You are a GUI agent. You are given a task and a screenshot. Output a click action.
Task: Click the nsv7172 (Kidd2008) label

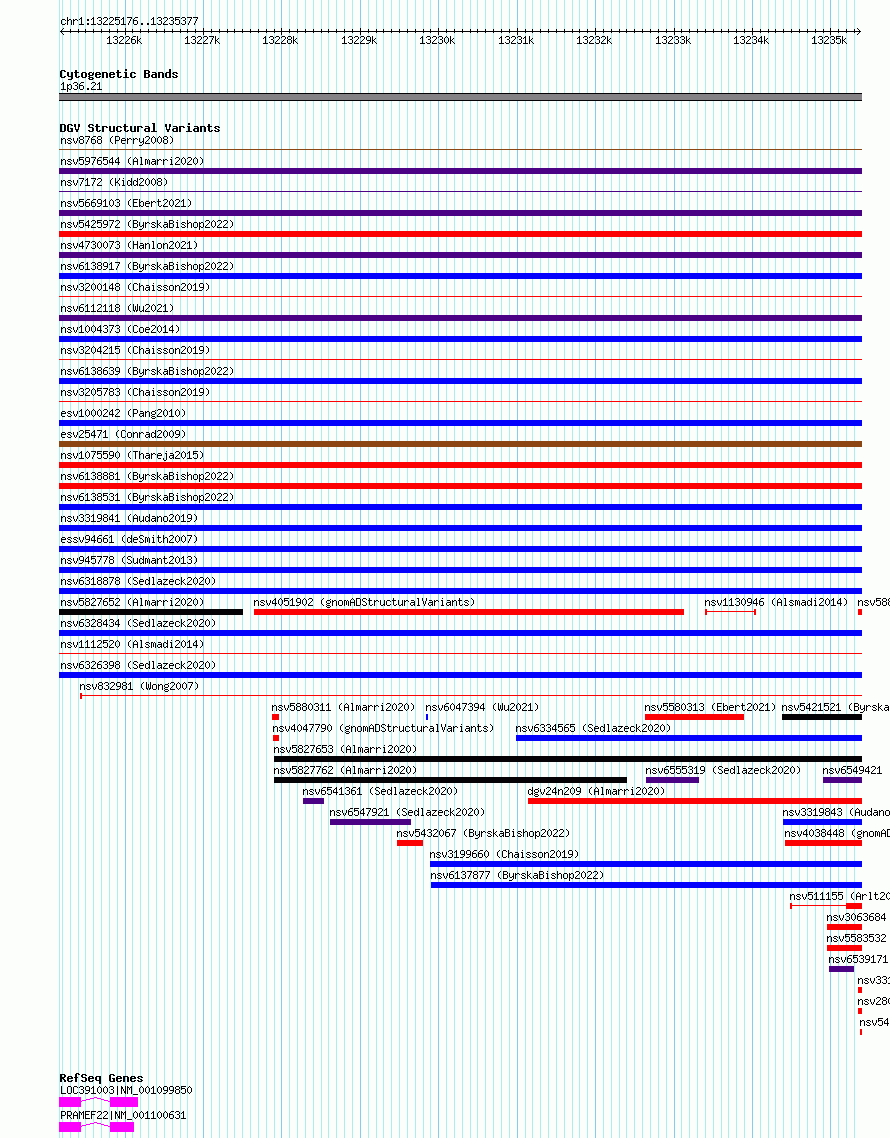pyautogui.click(x=114, y=182)
